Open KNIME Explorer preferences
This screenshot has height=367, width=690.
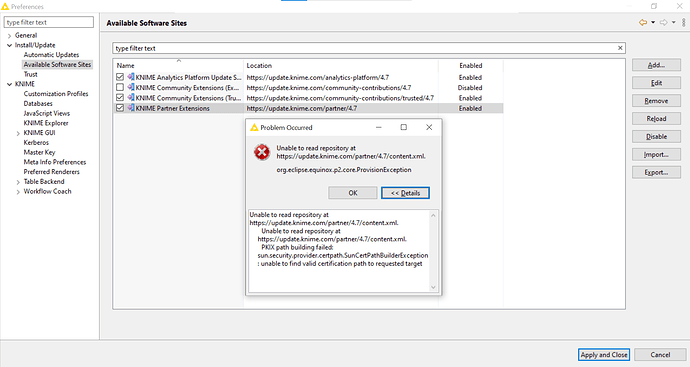coord(46,123)
